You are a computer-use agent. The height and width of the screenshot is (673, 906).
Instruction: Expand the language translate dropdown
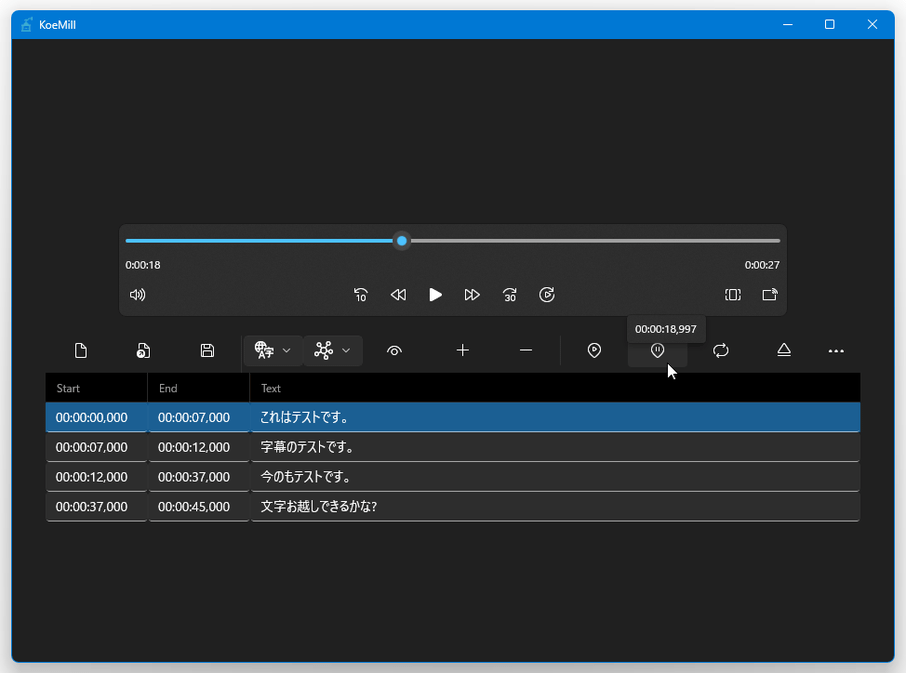click(x=273, y=350)
